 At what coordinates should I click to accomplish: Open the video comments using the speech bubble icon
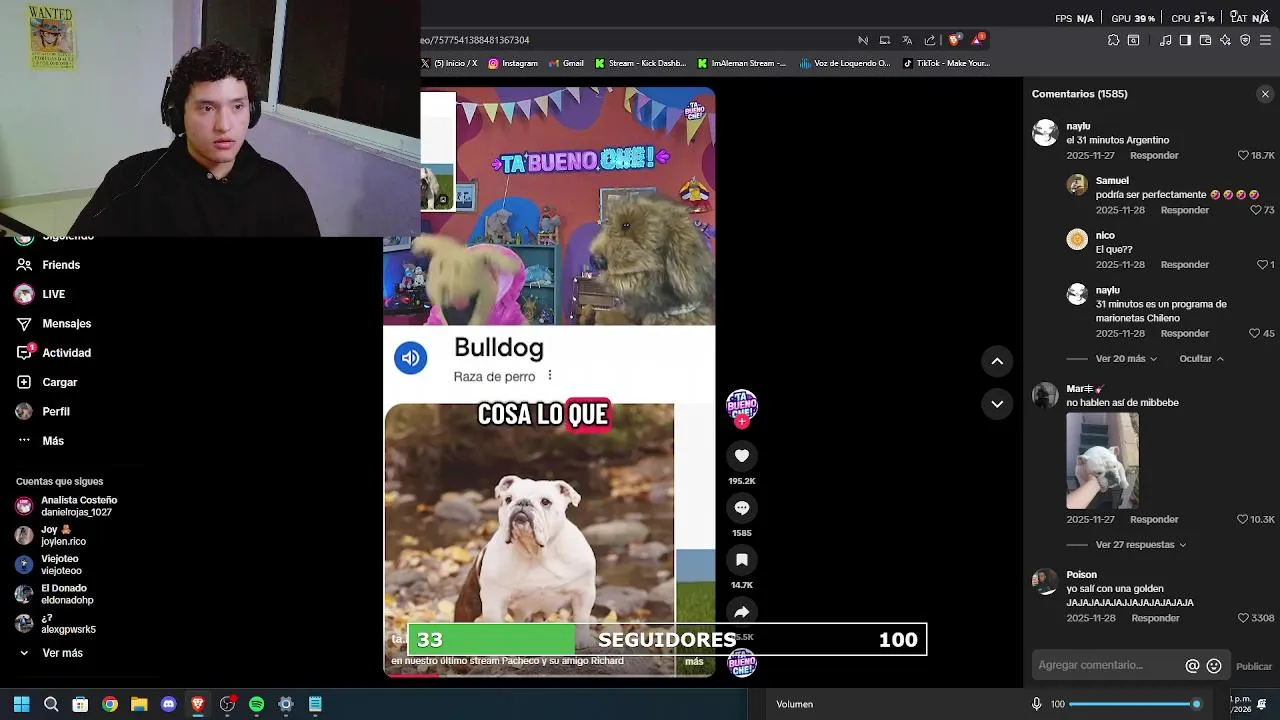[741, 508]
